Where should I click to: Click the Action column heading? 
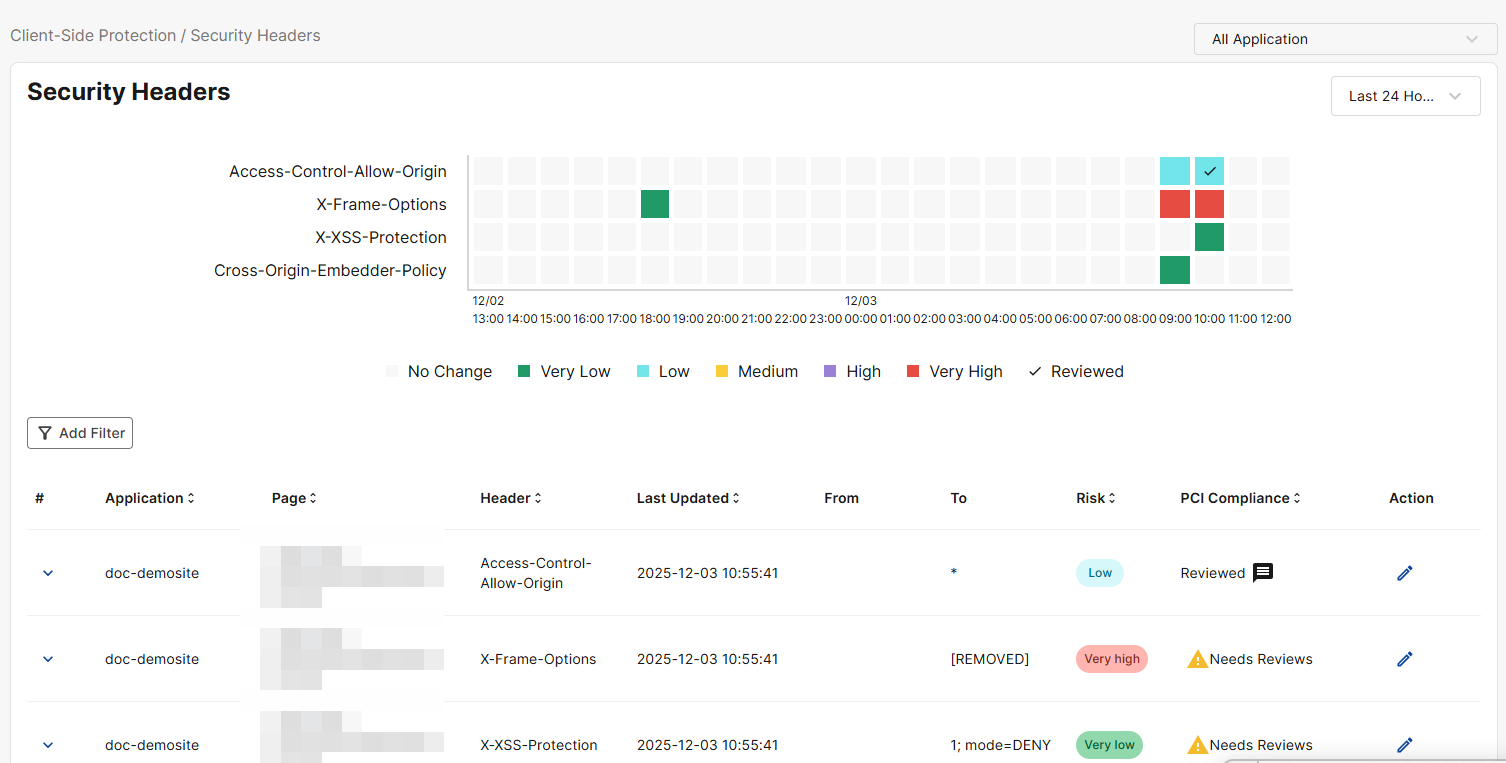click(1411, 498)
